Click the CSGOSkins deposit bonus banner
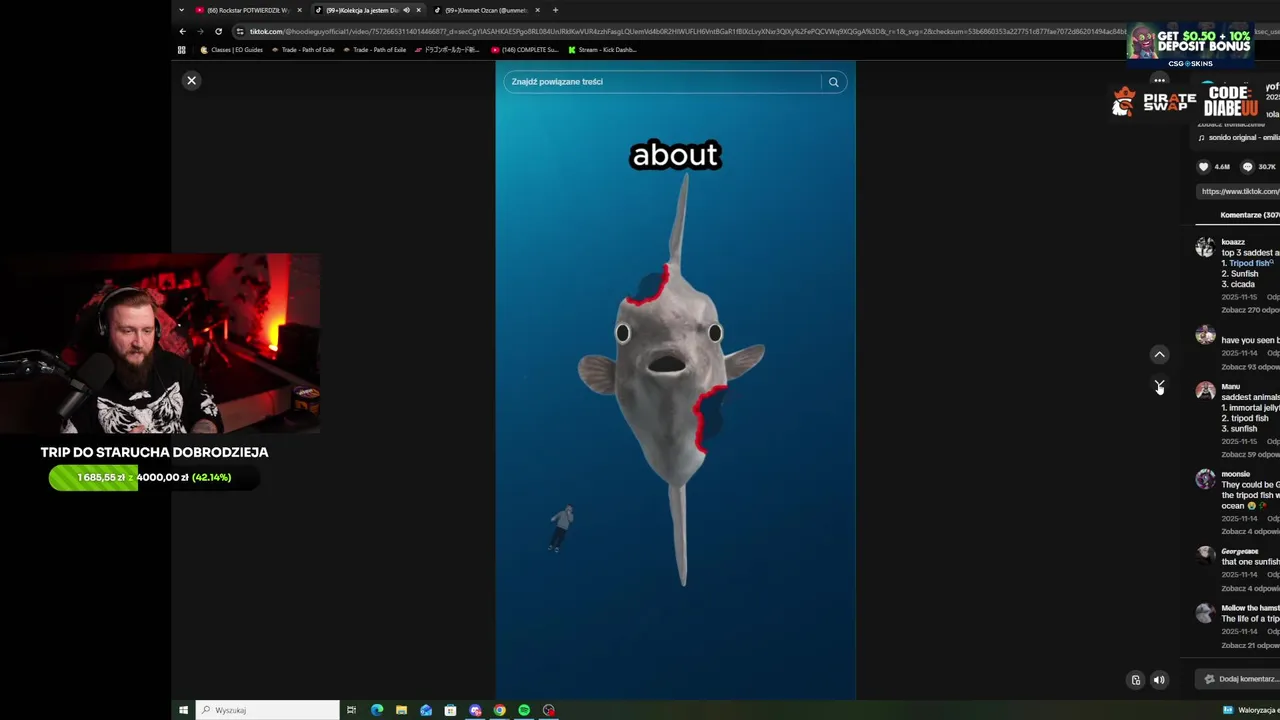1280x720 pixels. click(1190, 45)
